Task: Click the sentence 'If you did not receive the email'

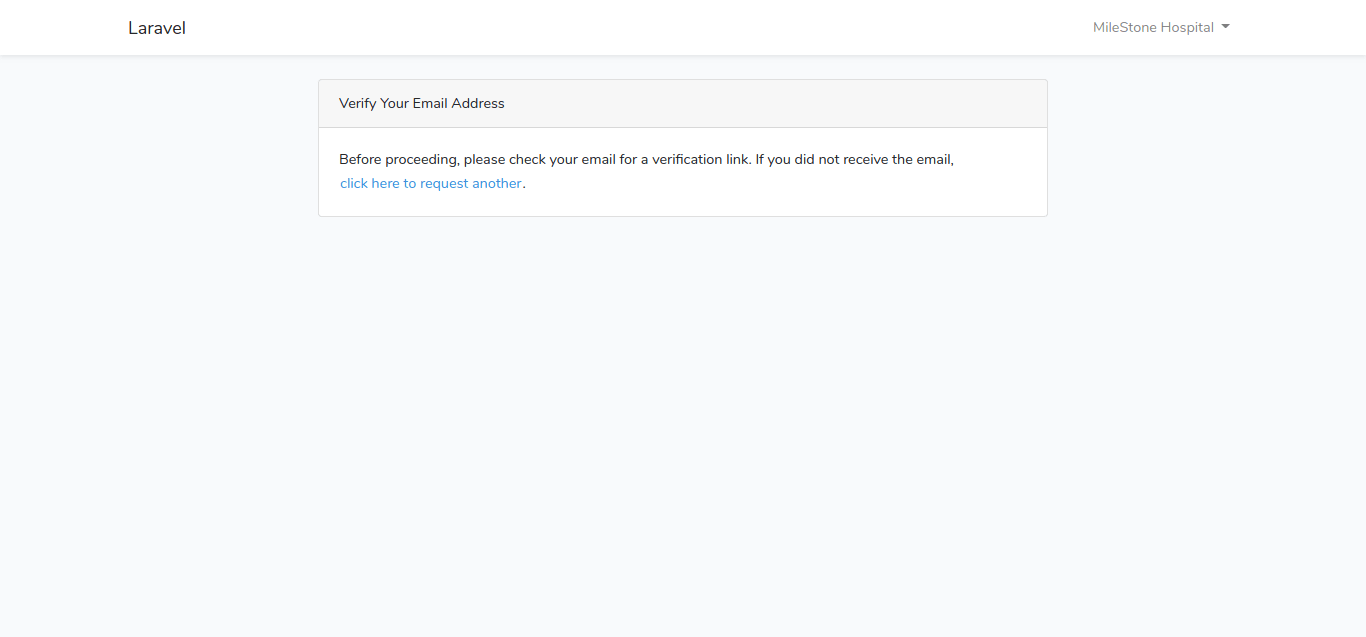Action: [x=854, y=160]
